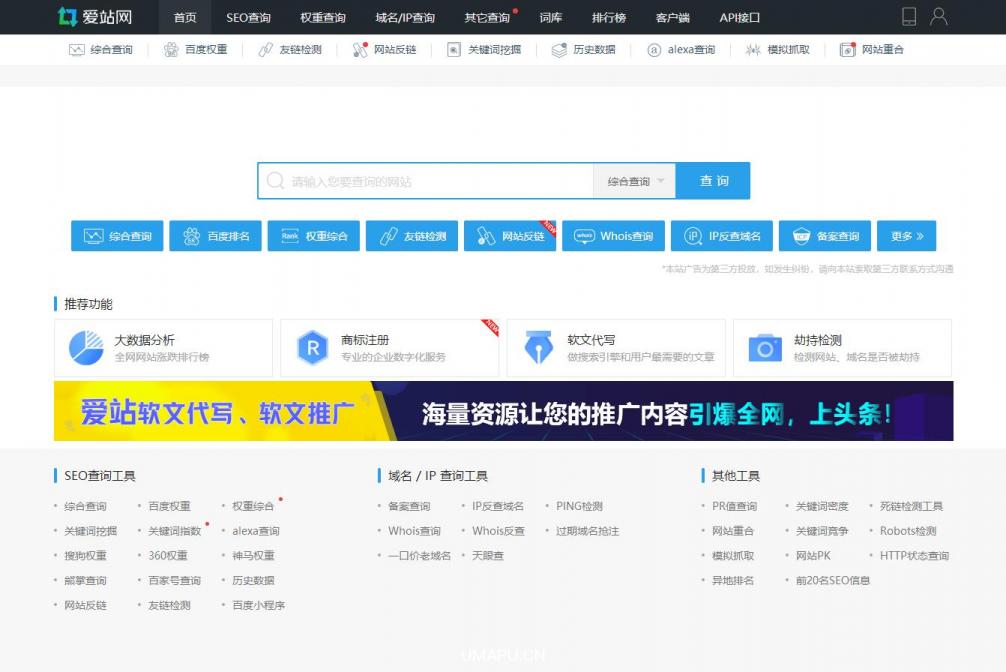Click the 爱站网 logo
The width and height of the screenshot is (1006, 672).
point(93,17)
